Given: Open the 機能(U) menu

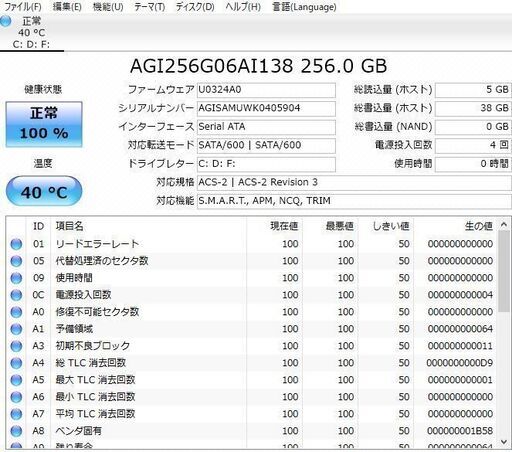Looking at the screenshot, I should point(108,7).
